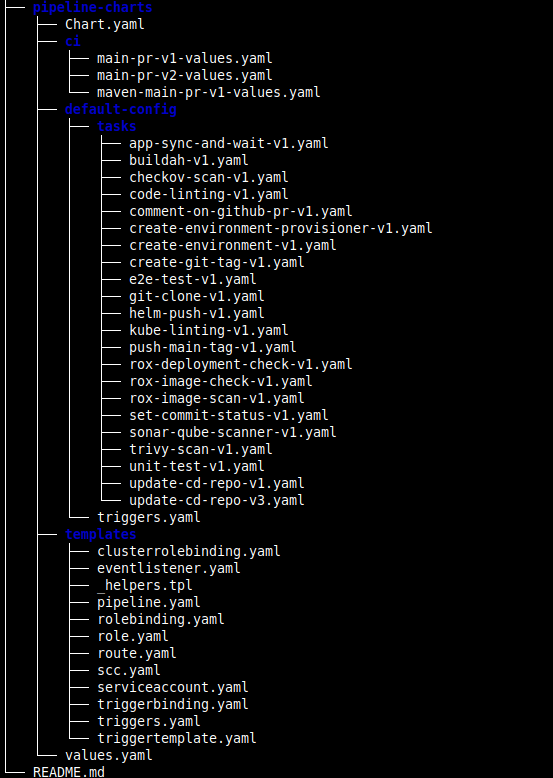Select the tasks folder label
The height and width of the screenshot is (778, 553).
coord(117,126)
